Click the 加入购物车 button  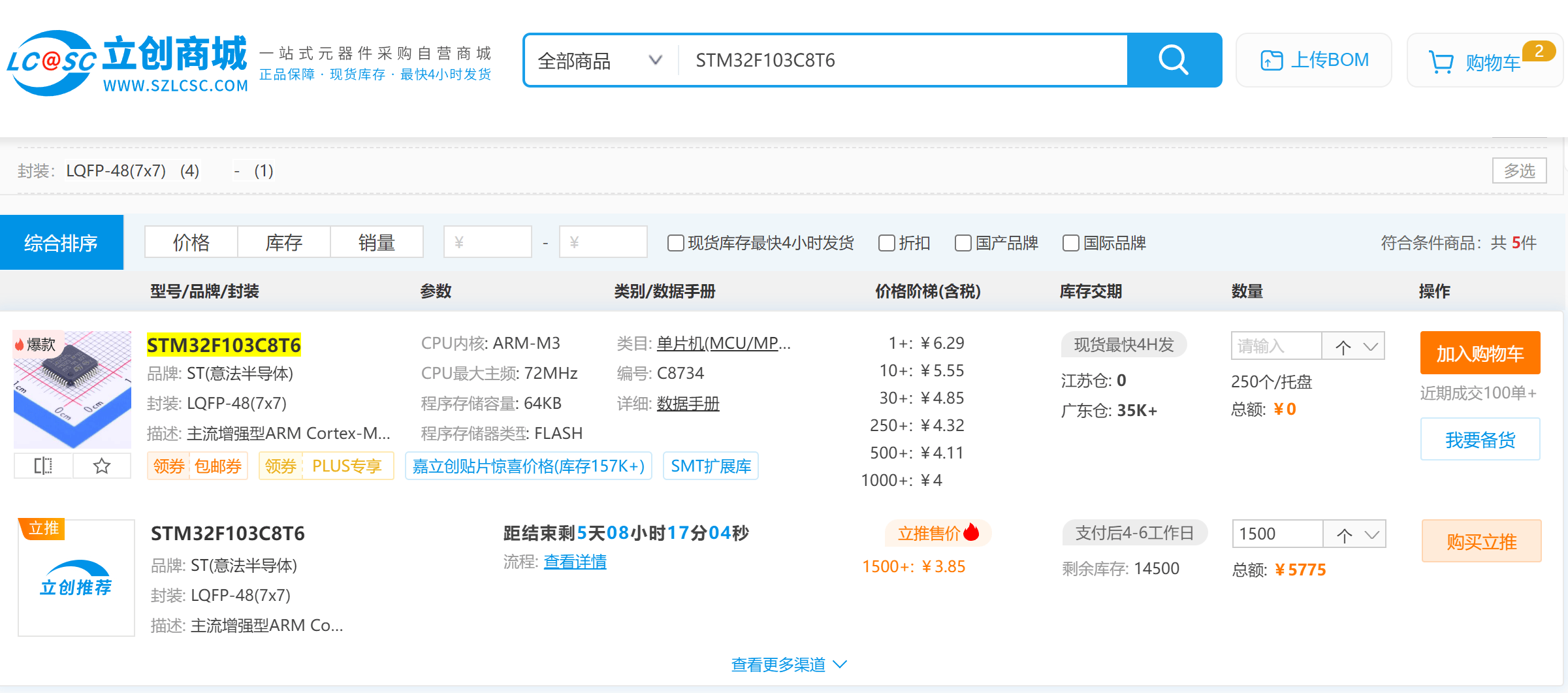pyautogui.click(x=1479, y=353)
